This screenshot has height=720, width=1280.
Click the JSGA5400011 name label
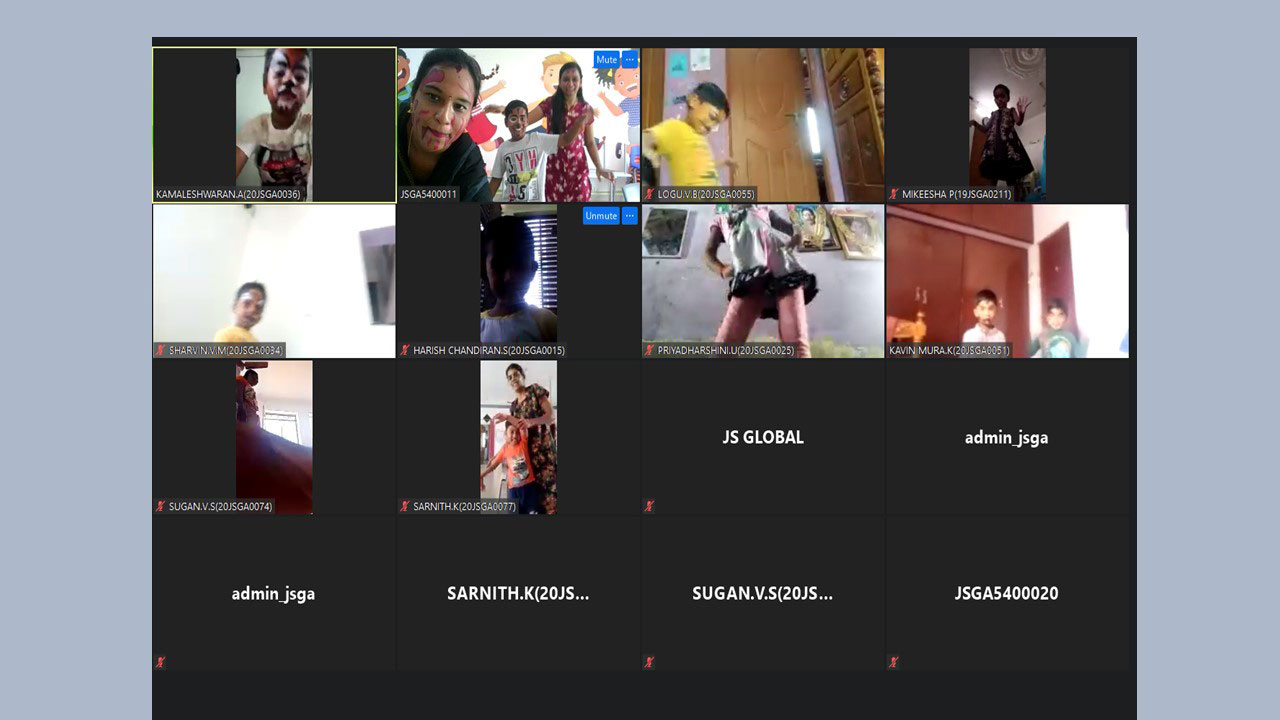pos(428,194)
